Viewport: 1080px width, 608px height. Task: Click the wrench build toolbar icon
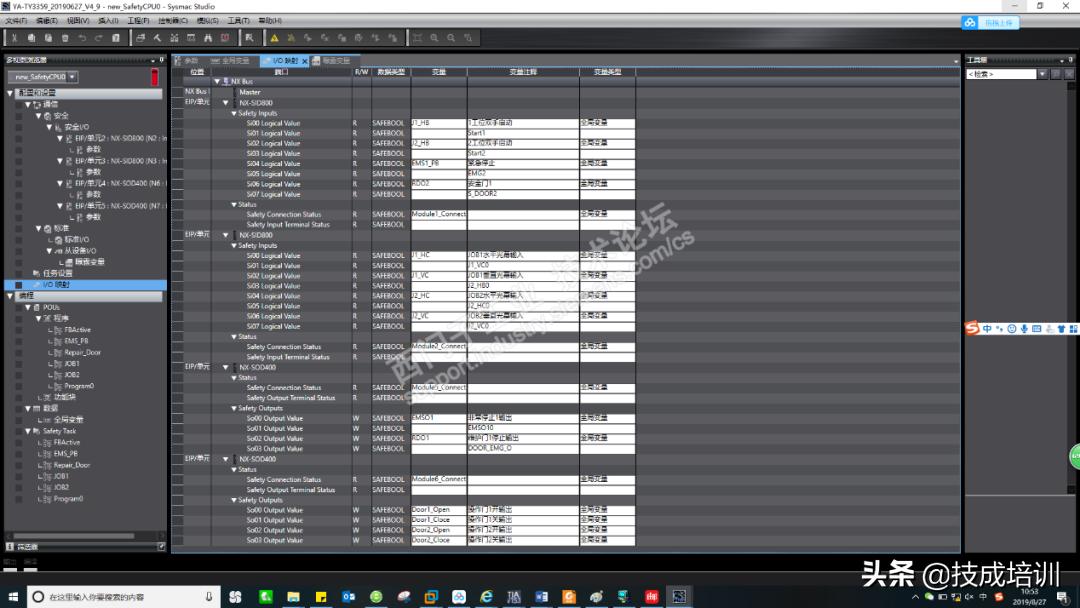click(157, 38)
